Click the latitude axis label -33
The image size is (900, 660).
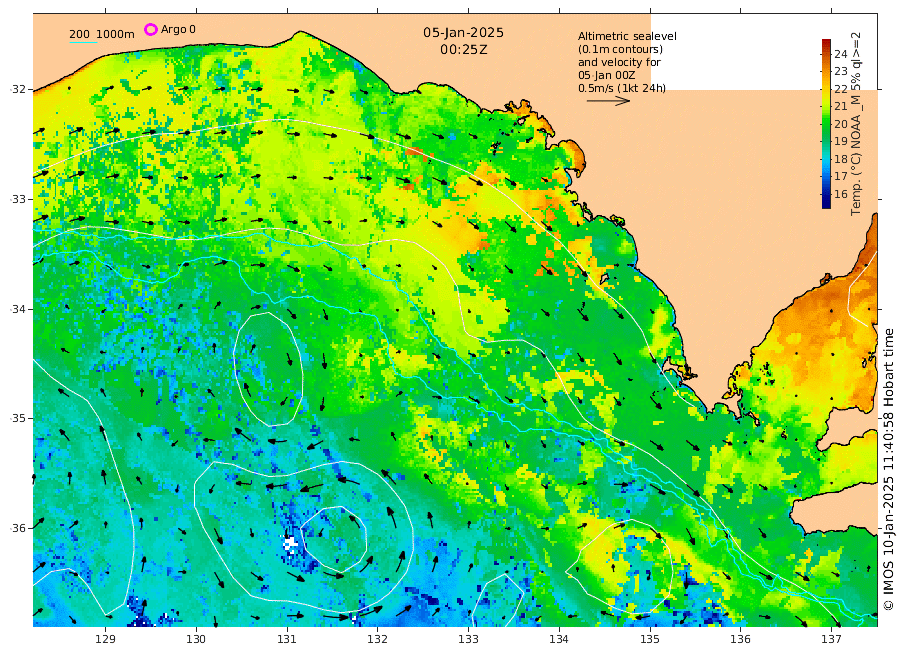click(18, 199)
